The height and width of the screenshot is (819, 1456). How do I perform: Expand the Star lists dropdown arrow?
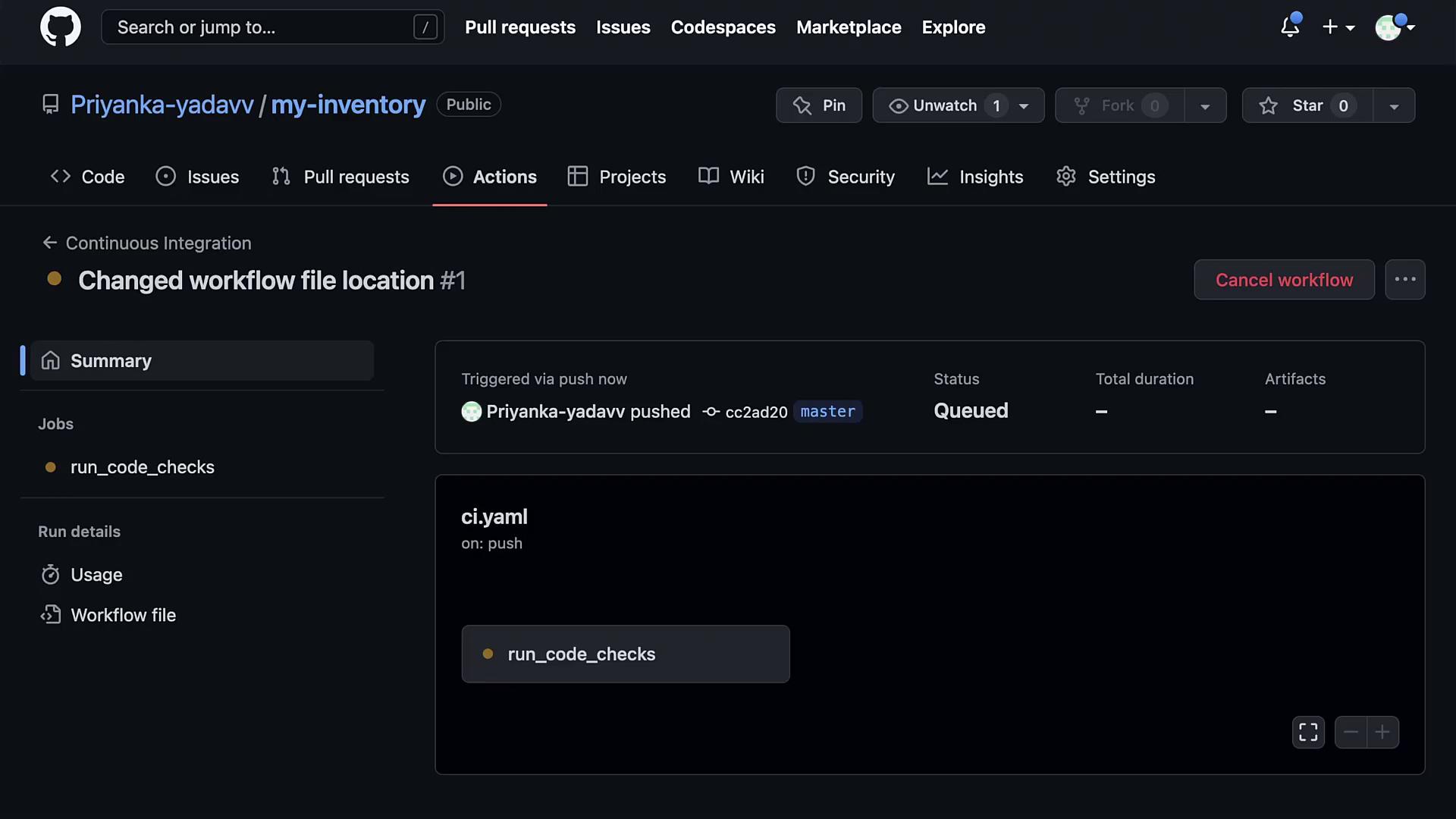(1394, 106)
